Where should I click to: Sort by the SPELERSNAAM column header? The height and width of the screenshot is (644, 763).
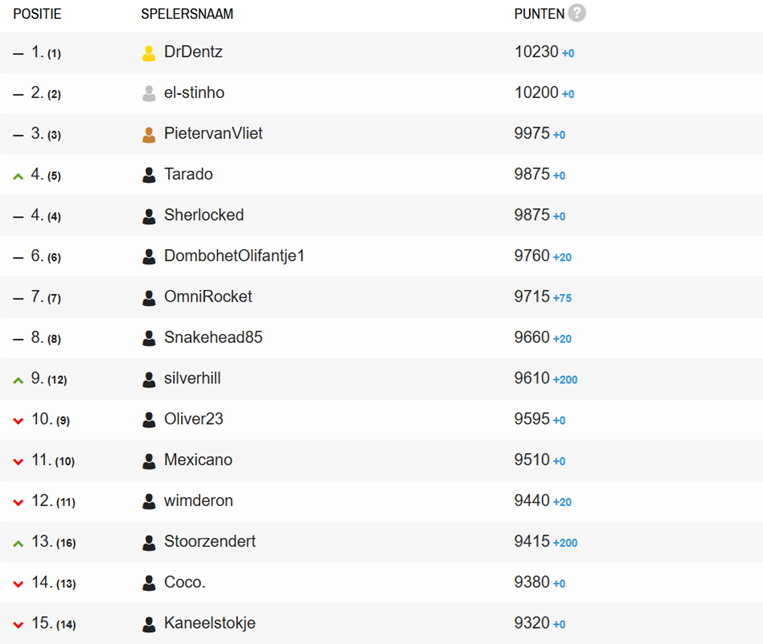pos(187,14)
